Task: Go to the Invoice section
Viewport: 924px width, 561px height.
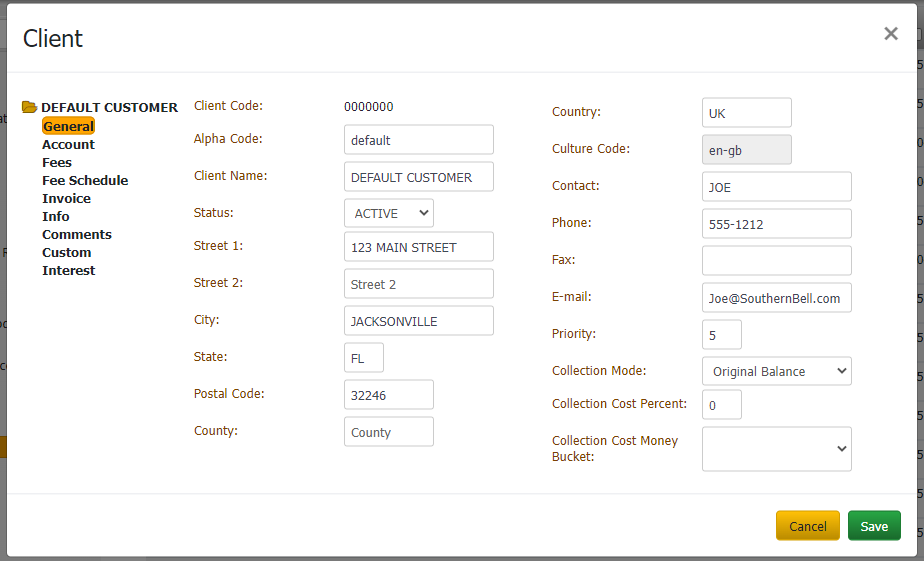Action: point(66,199)
